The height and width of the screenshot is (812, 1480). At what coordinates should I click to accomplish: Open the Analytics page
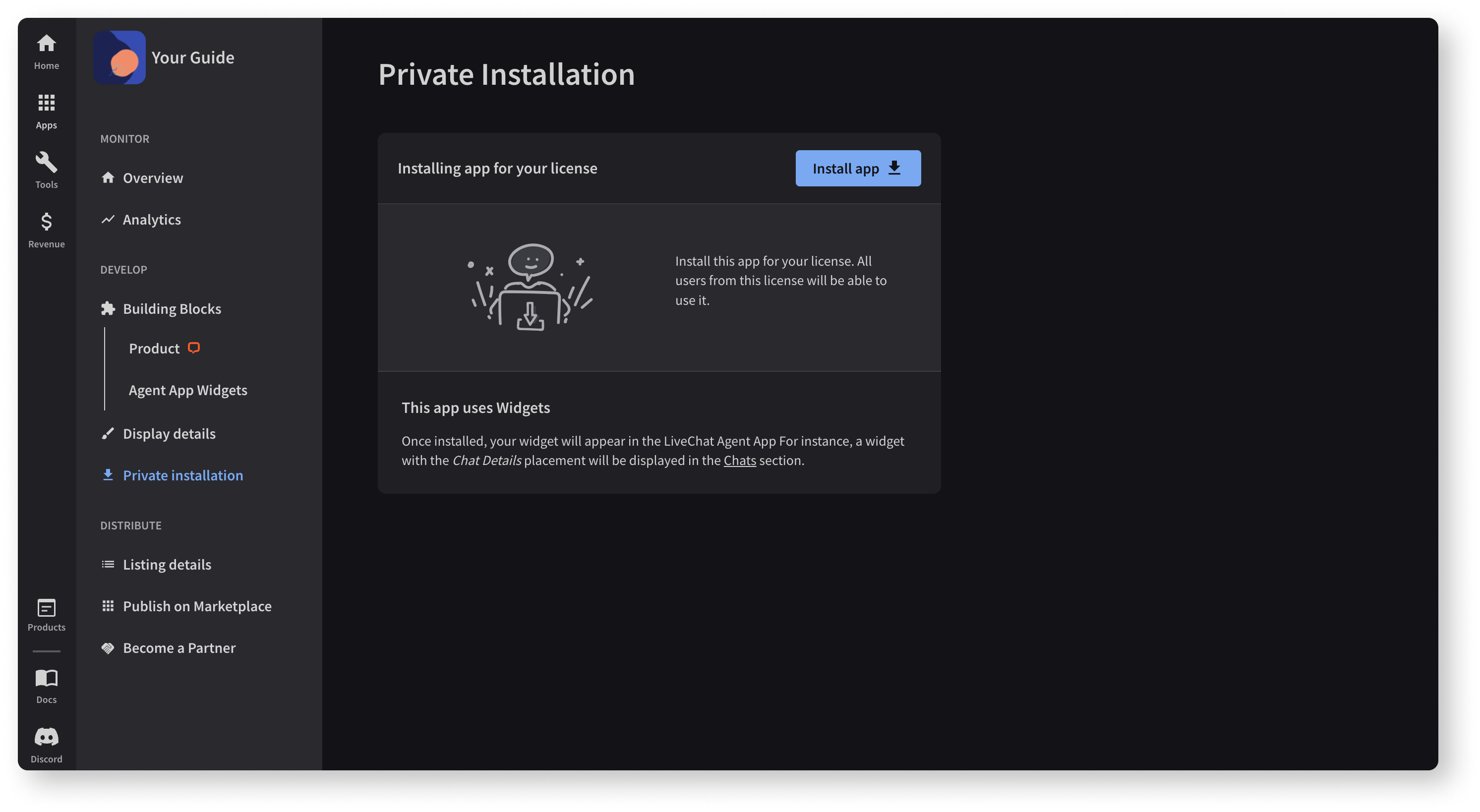[152, 219]
